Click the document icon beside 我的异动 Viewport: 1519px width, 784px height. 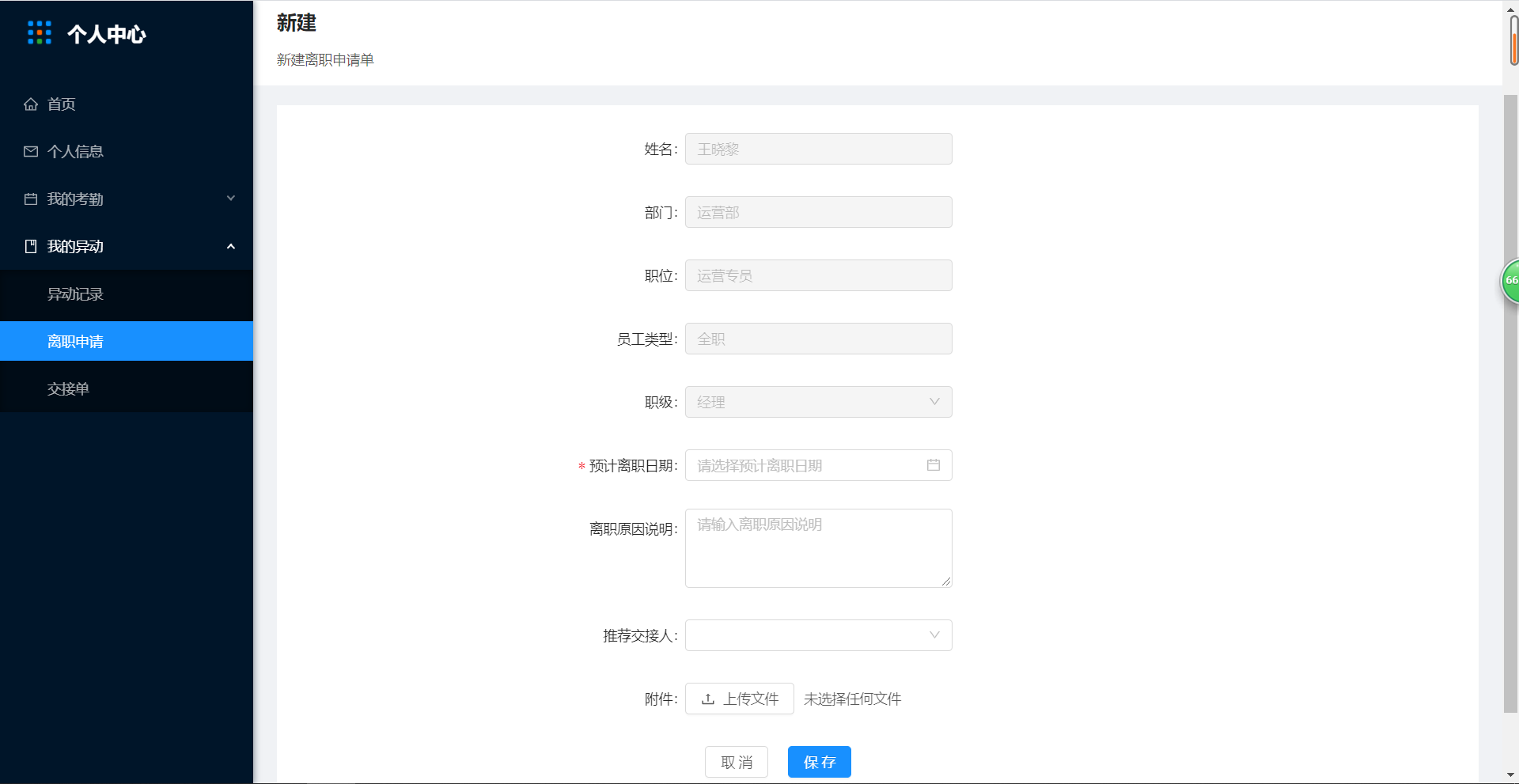pos(31,246)
